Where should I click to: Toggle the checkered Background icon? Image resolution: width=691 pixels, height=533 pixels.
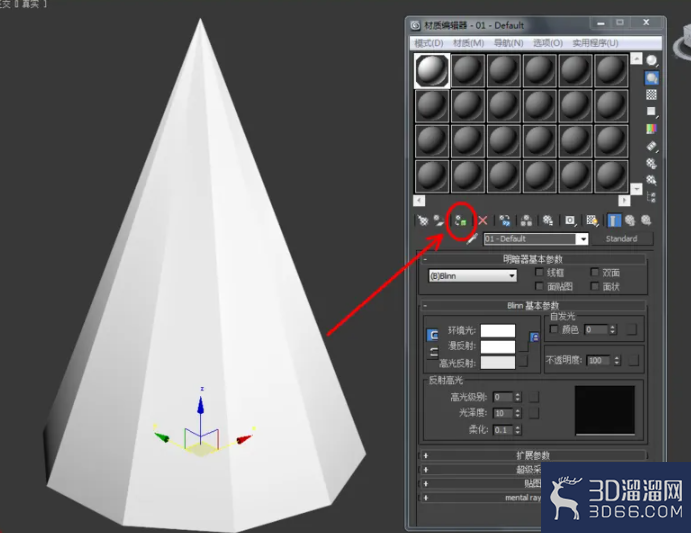coord(652,94)
